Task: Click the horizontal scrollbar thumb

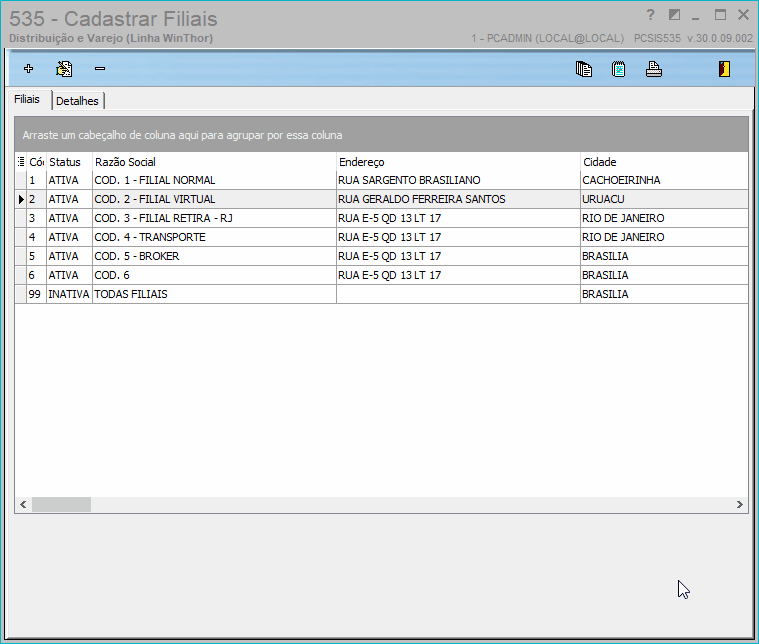Action: pyautogui.click(x=61, y=505)
